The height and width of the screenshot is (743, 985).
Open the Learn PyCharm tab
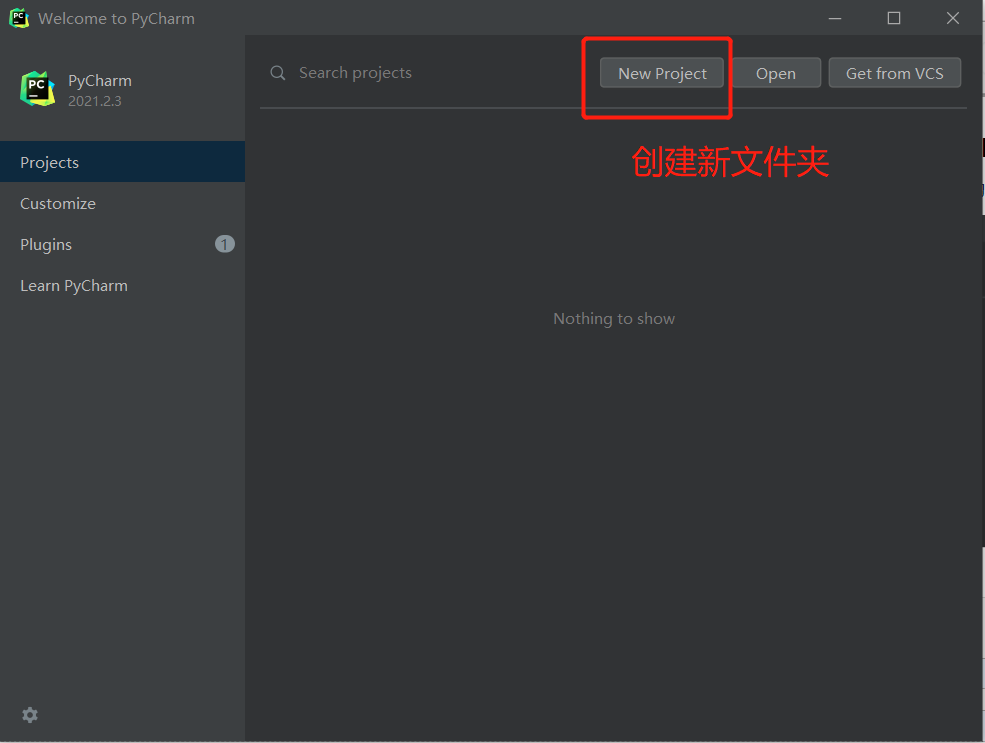(x=122, y=286)
